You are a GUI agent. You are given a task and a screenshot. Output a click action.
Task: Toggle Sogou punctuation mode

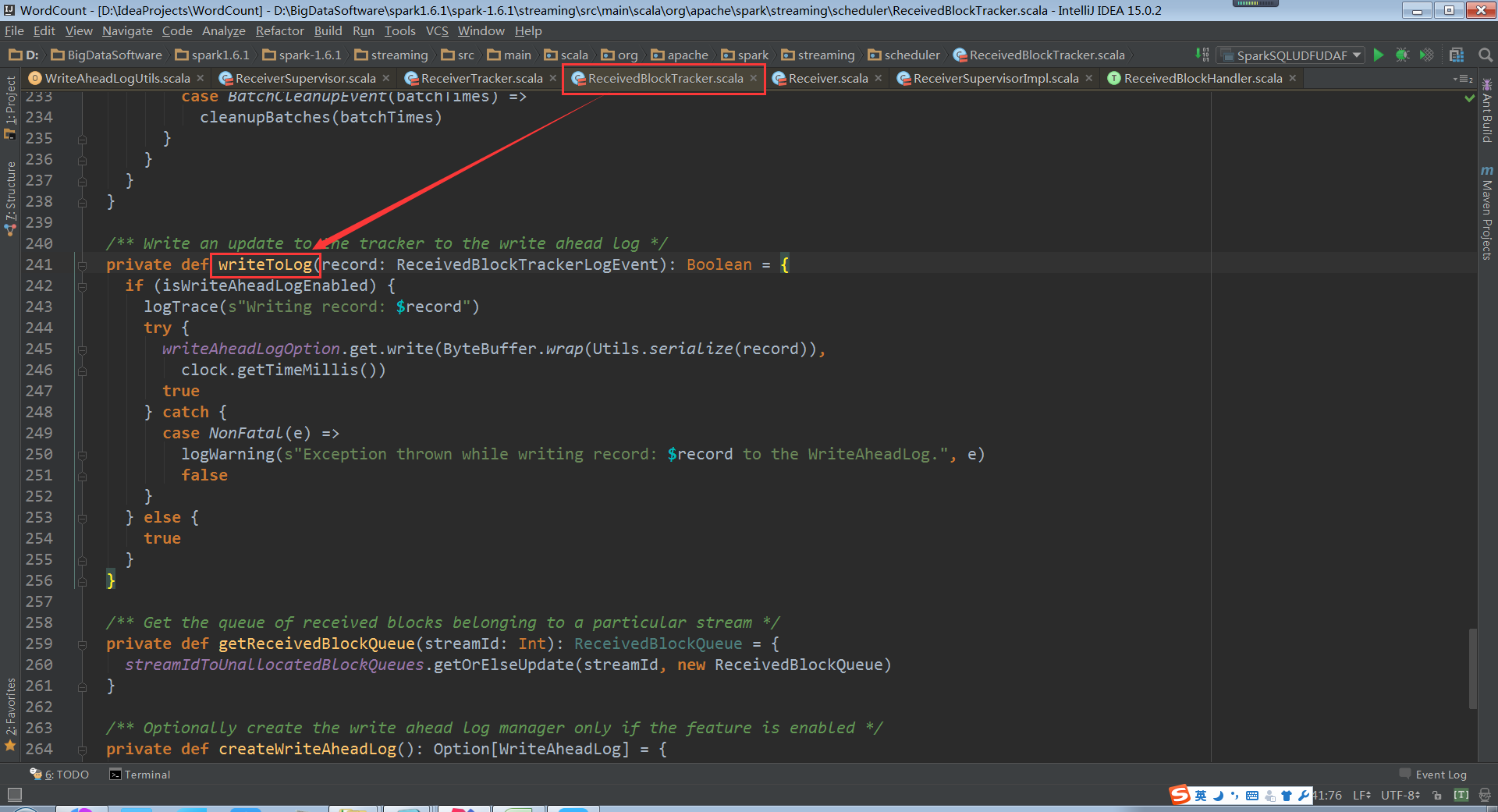point(1234,796)
